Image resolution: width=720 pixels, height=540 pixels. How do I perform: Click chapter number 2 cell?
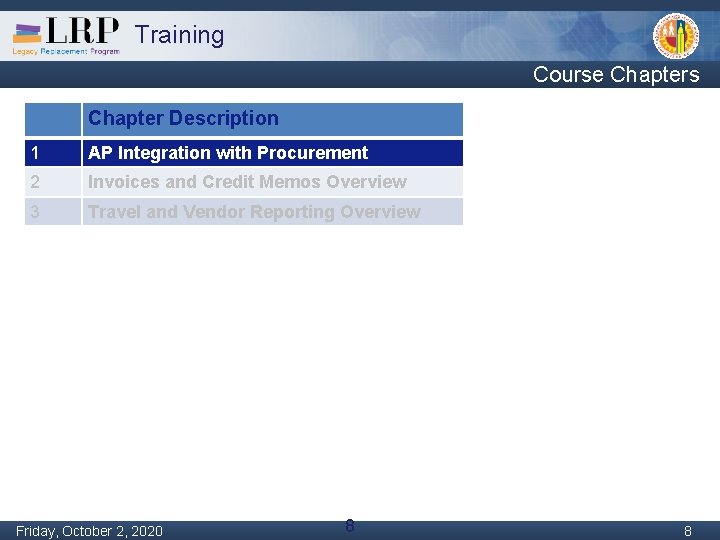click(53, 182)
